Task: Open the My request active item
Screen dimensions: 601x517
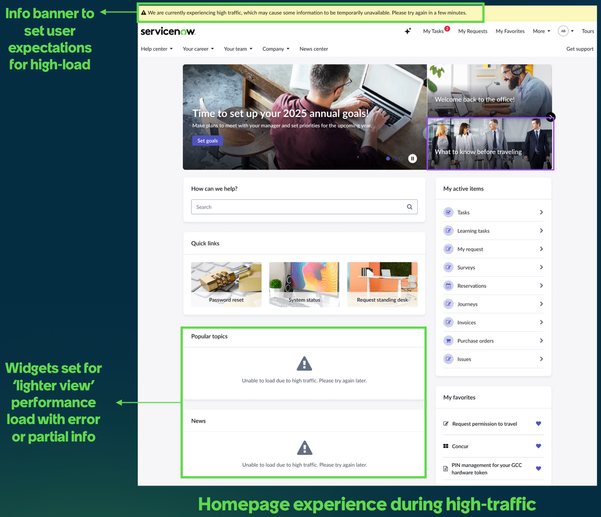Action: click(493, 249)
